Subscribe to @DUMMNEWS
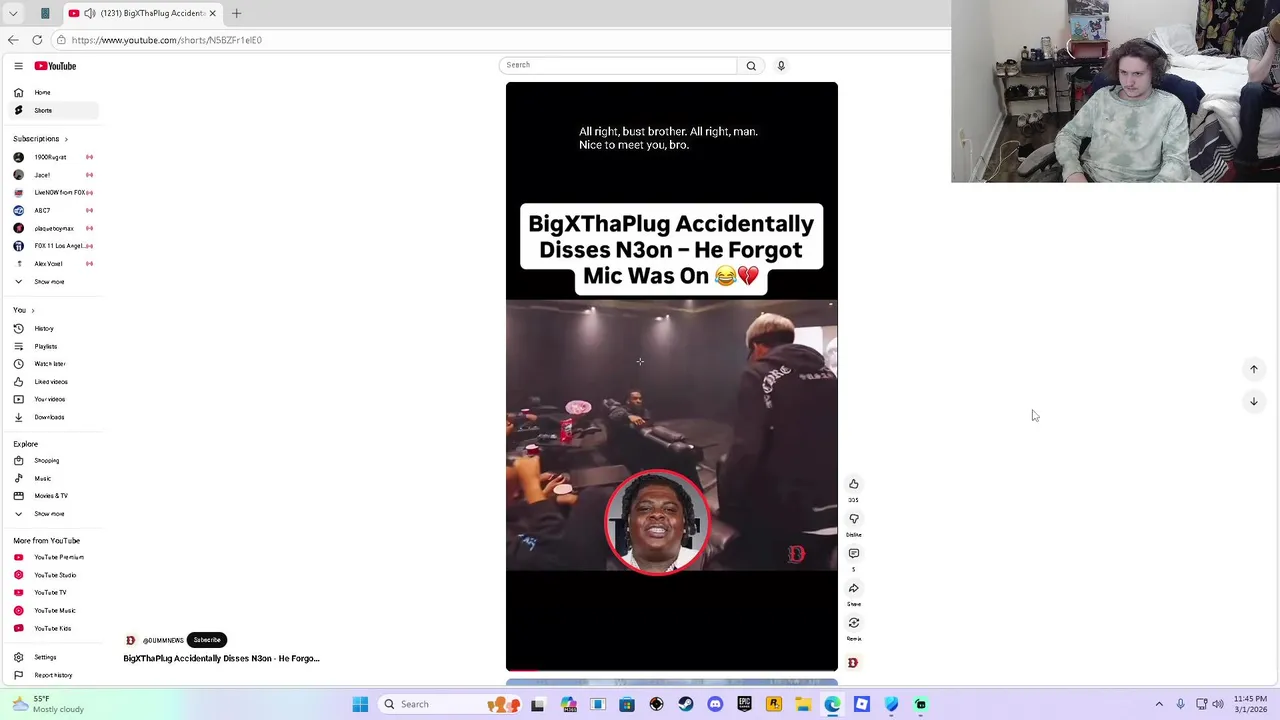 [207, 640]
